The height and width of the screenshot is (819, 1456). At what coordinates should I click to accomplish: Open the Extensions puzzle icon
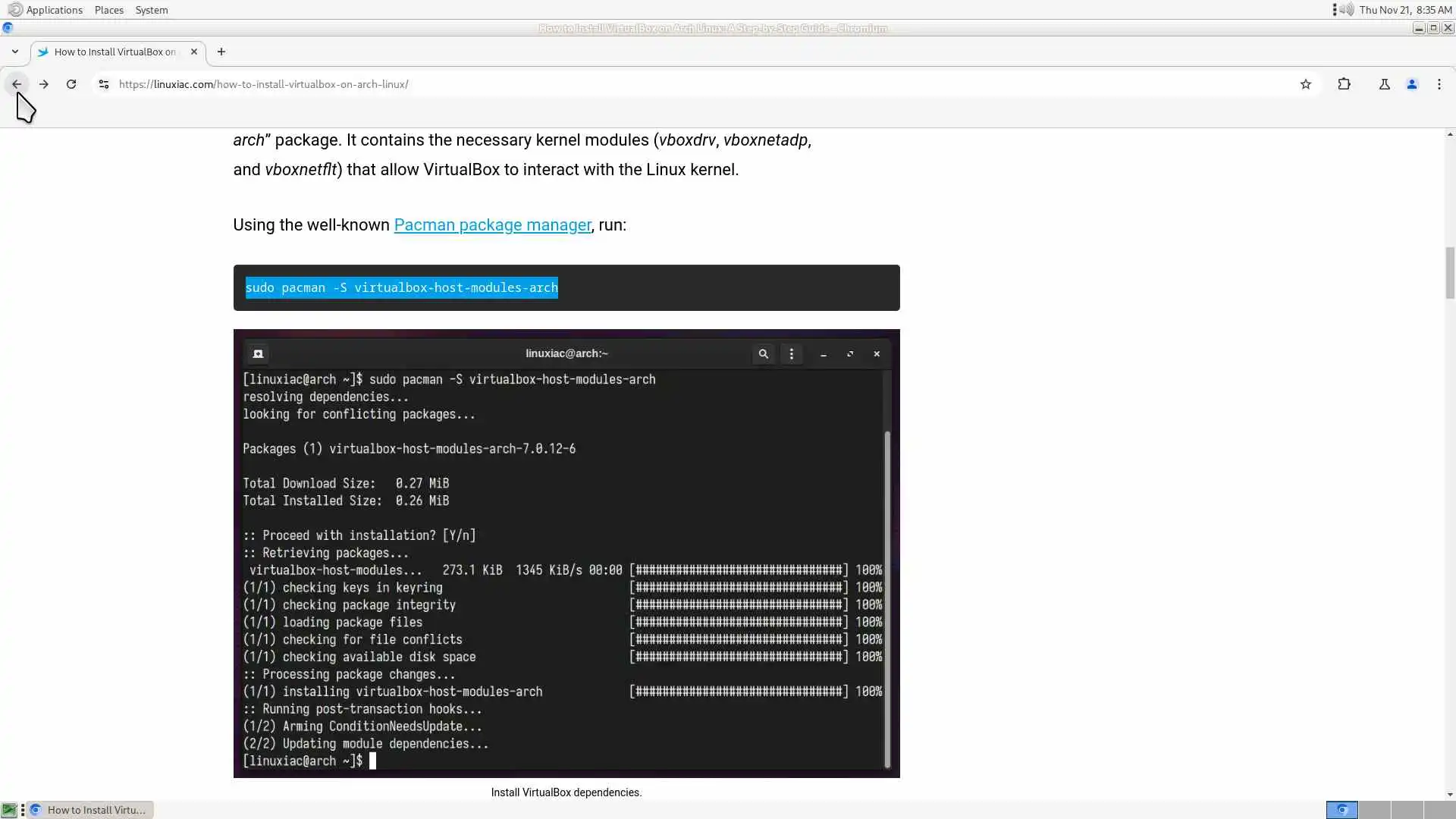pyautogui.click(x=1344, y=84)
